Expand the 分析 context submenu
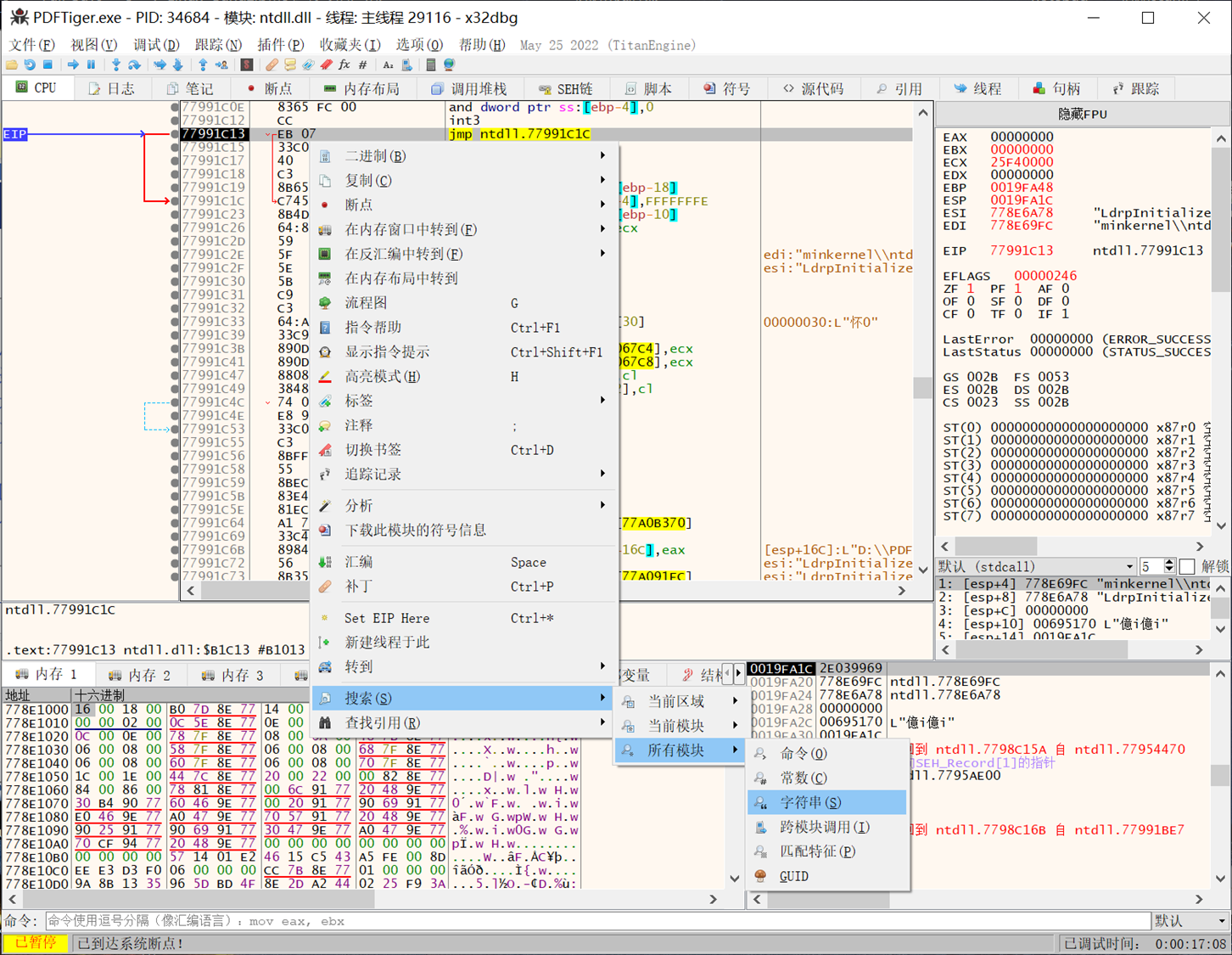 click(464, 506)
